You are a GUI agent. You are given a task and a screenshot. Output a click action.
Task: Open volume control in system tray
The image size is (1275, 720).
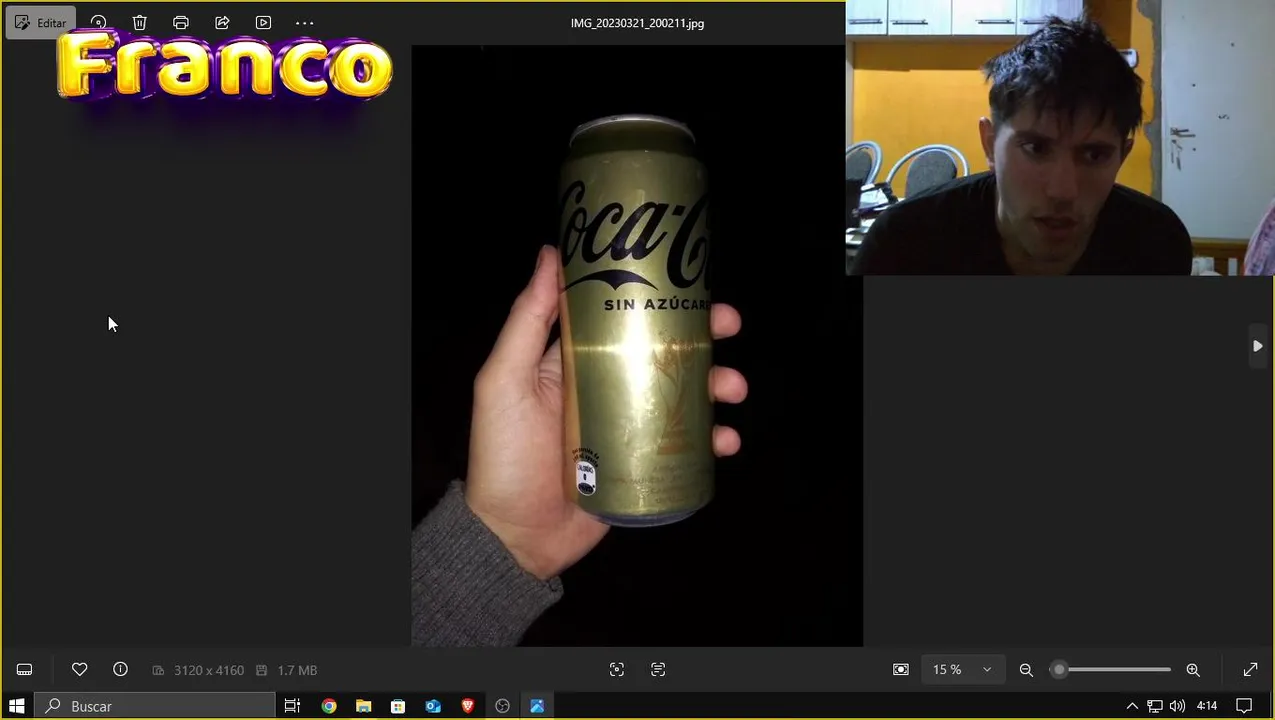pyautogui.click(x=1177, y=706)
